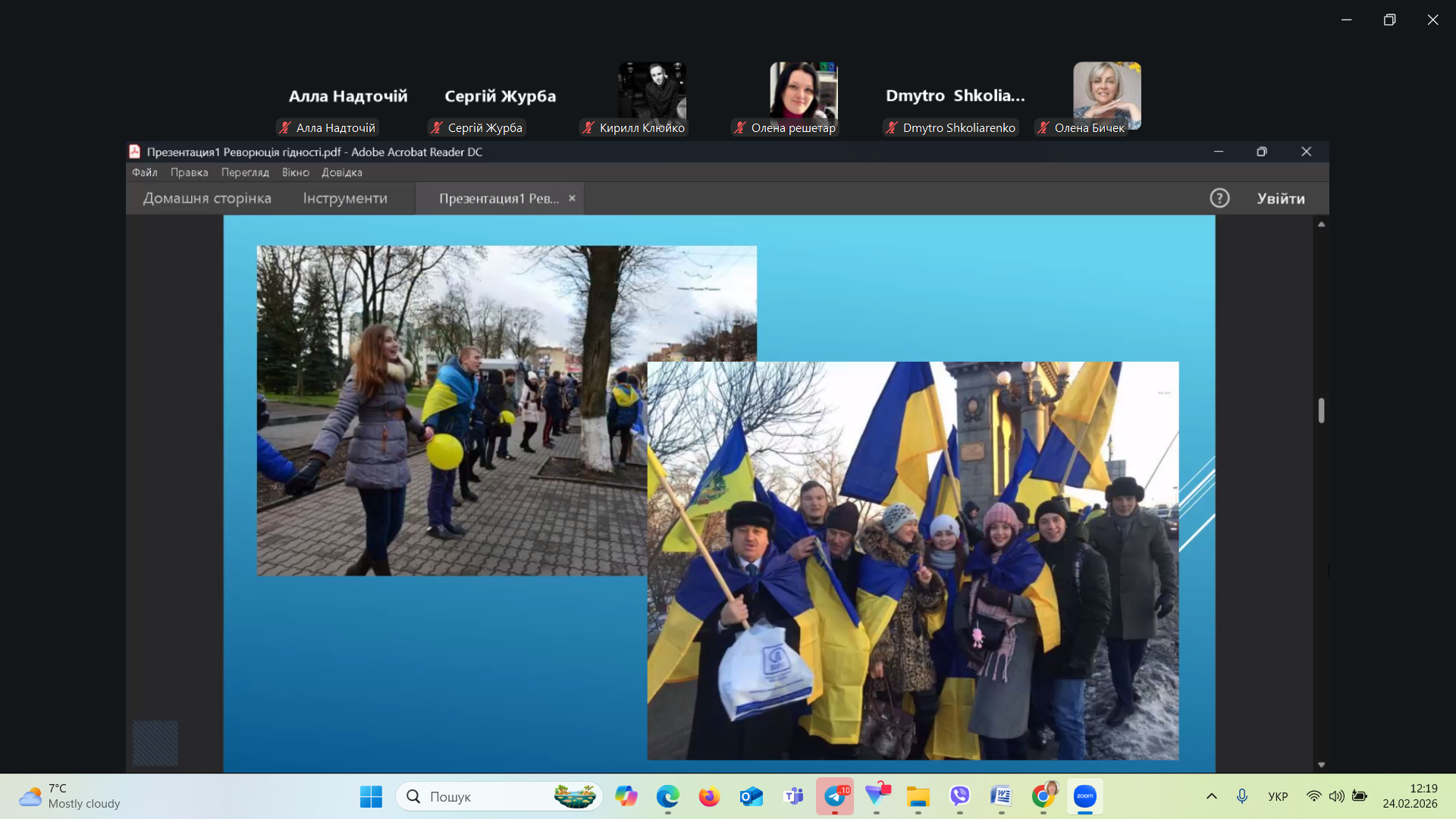Launch Firefox from the taskbar
The height and width of the screenshot is (819, 1456).
click(709, 796)
